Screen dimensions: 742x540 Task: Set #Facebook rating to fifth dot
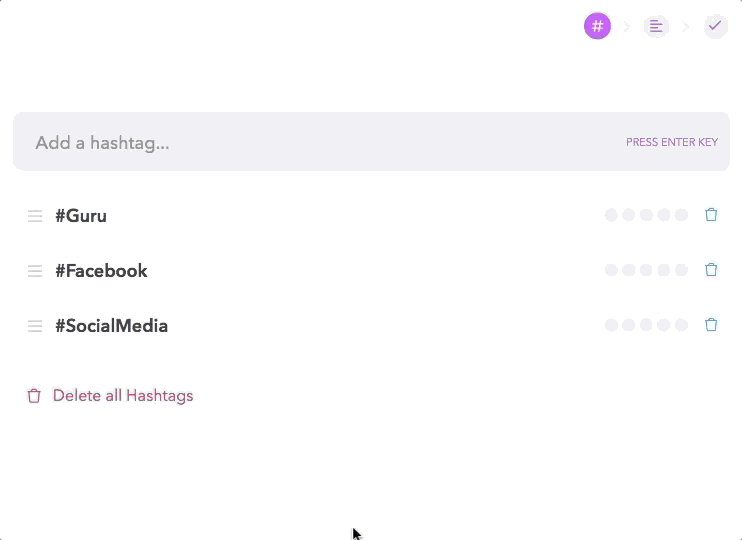point(681,270)
